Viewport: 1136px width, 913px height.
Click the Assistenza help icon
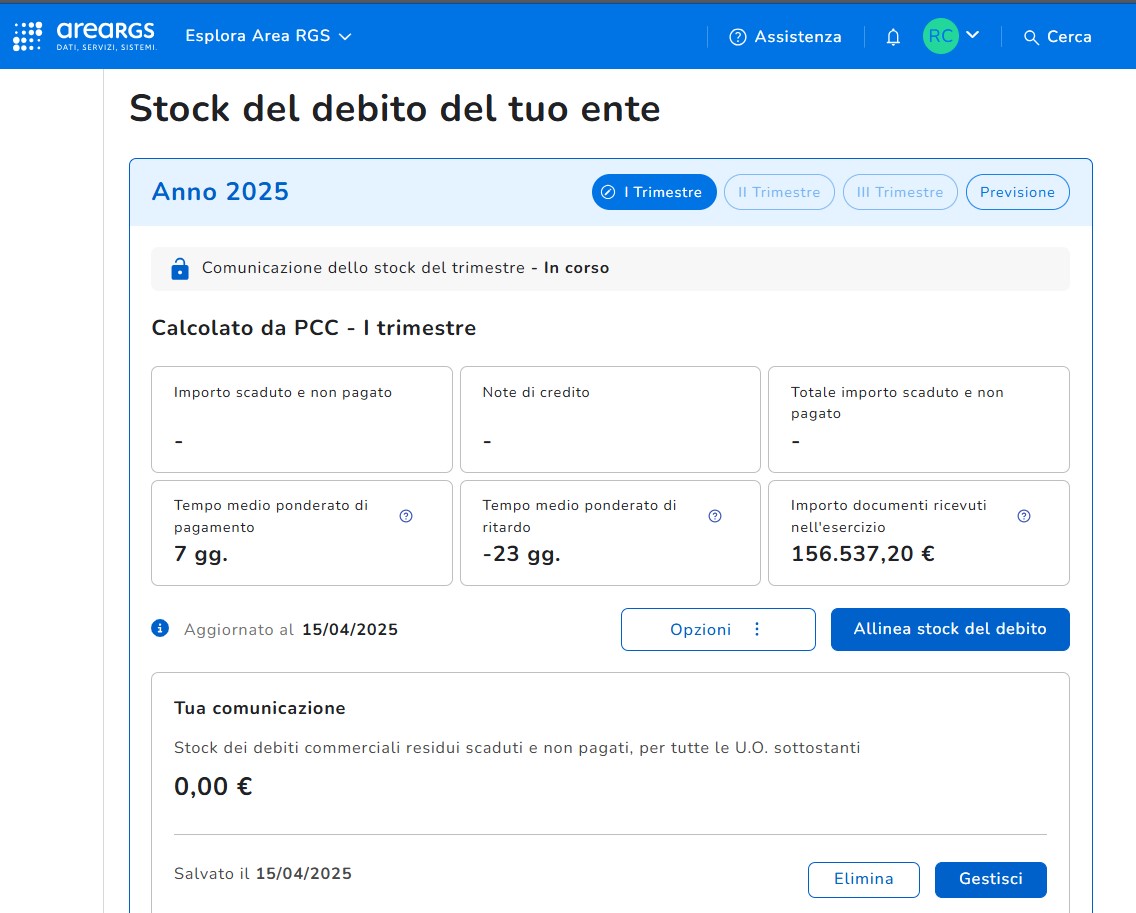pos(738,37)
